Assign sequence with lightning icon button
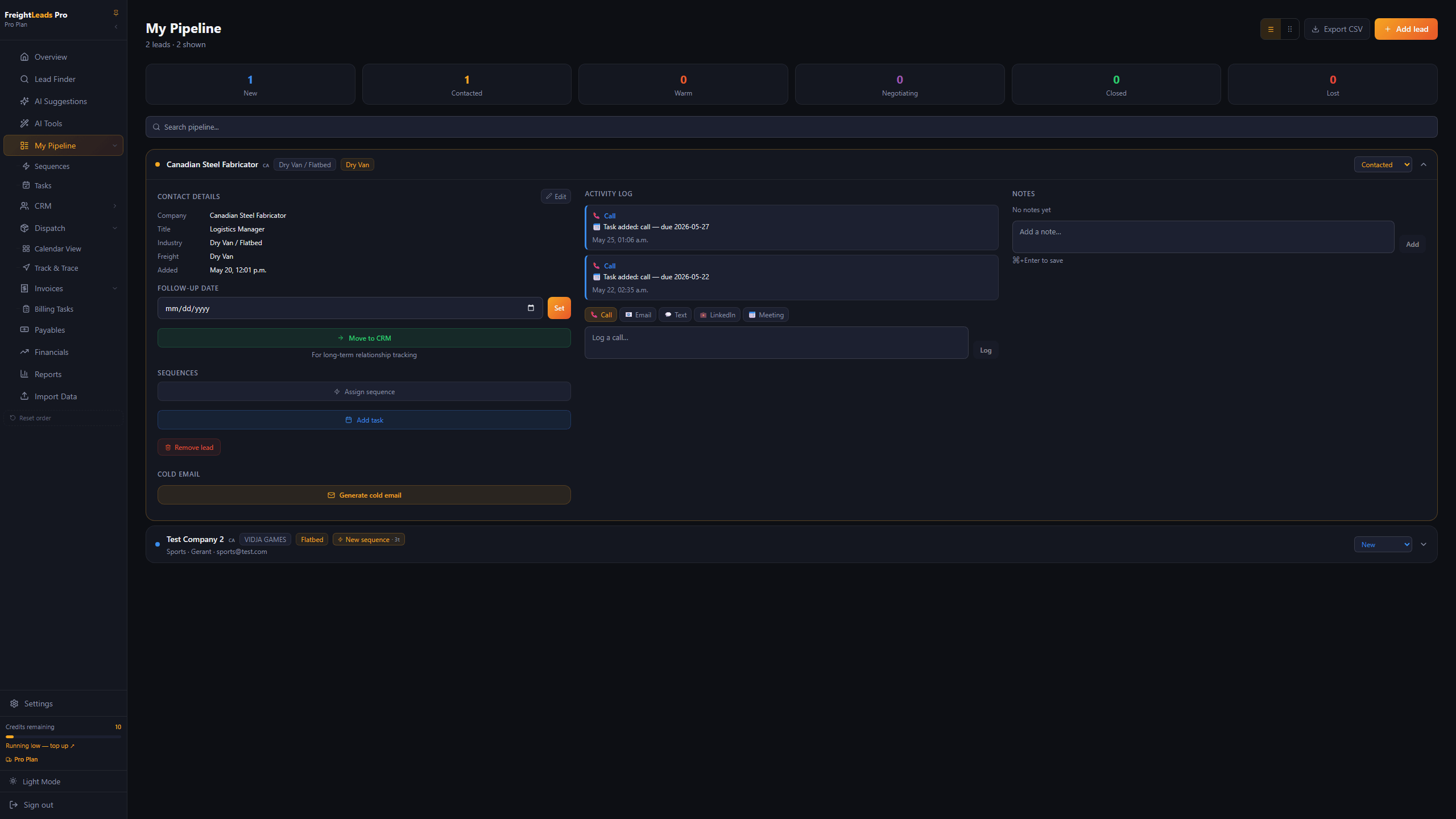This screenshot has width=1456, height=819. point(364,391)
